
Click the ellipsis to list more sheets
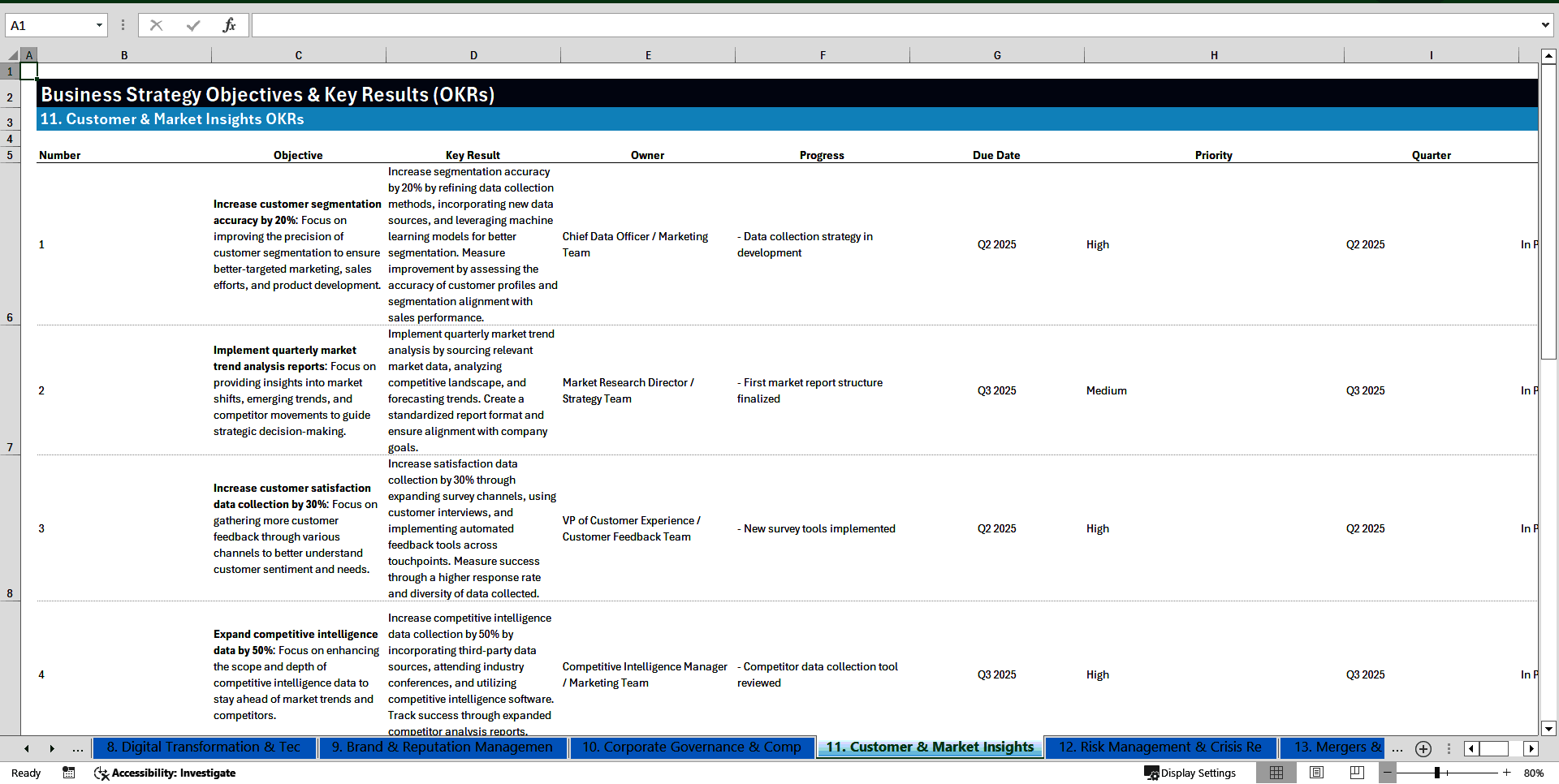pyautogui.click(x=78, y=748)
